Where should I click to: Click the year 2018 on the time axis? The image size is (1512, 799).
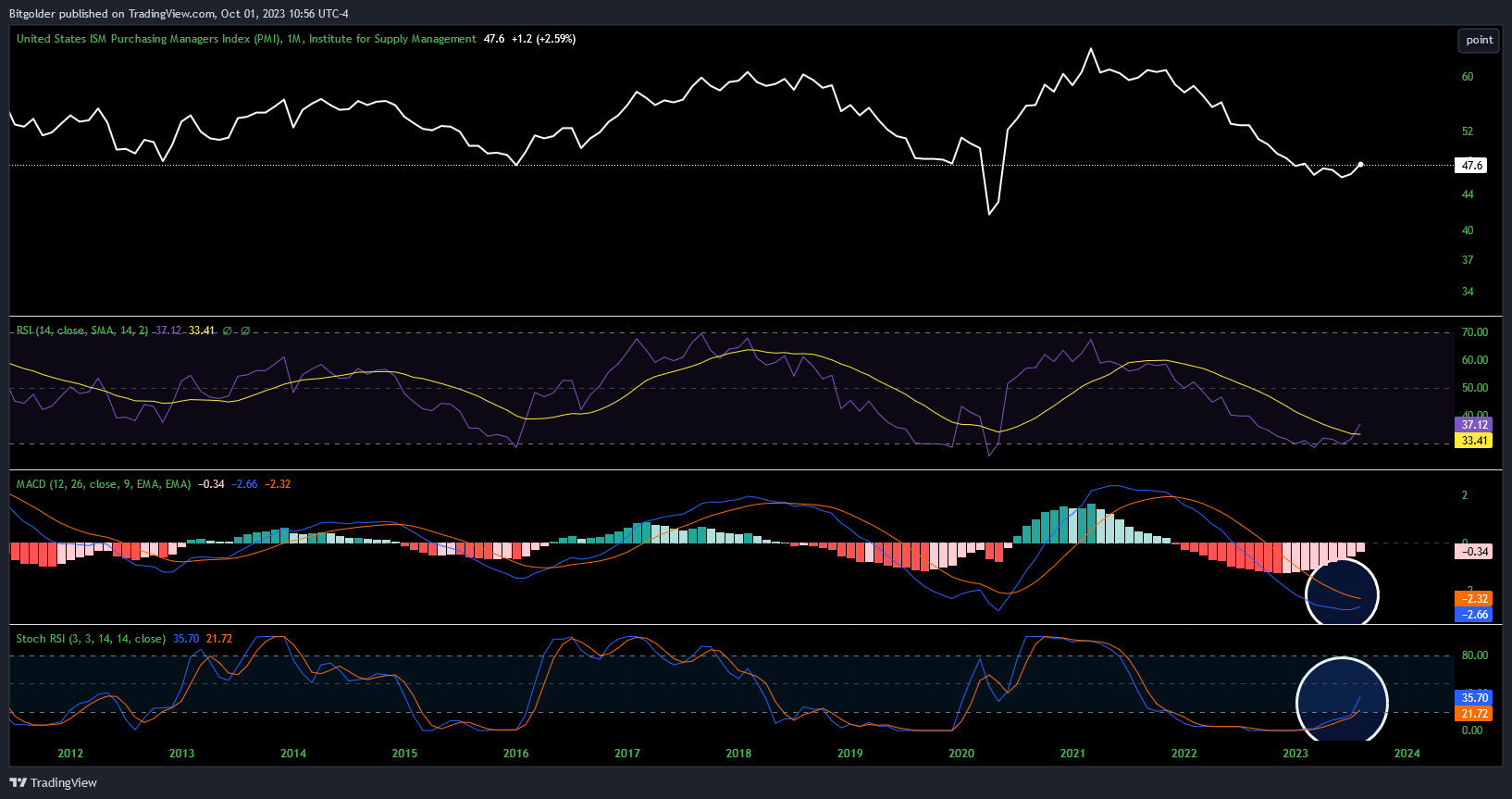click(x=738, y=754)
